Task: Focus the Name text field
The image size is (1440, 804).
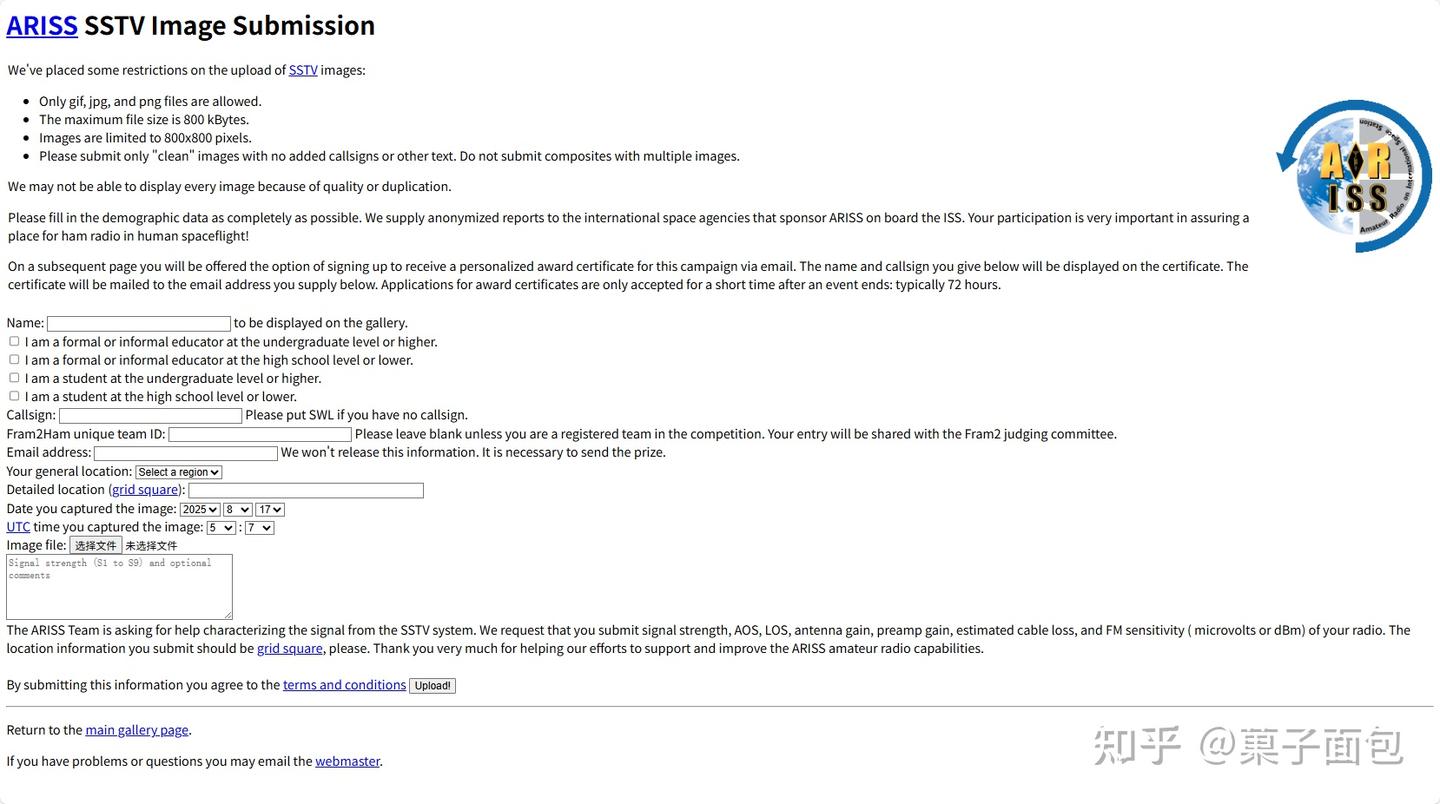Action: click(139, 323)
